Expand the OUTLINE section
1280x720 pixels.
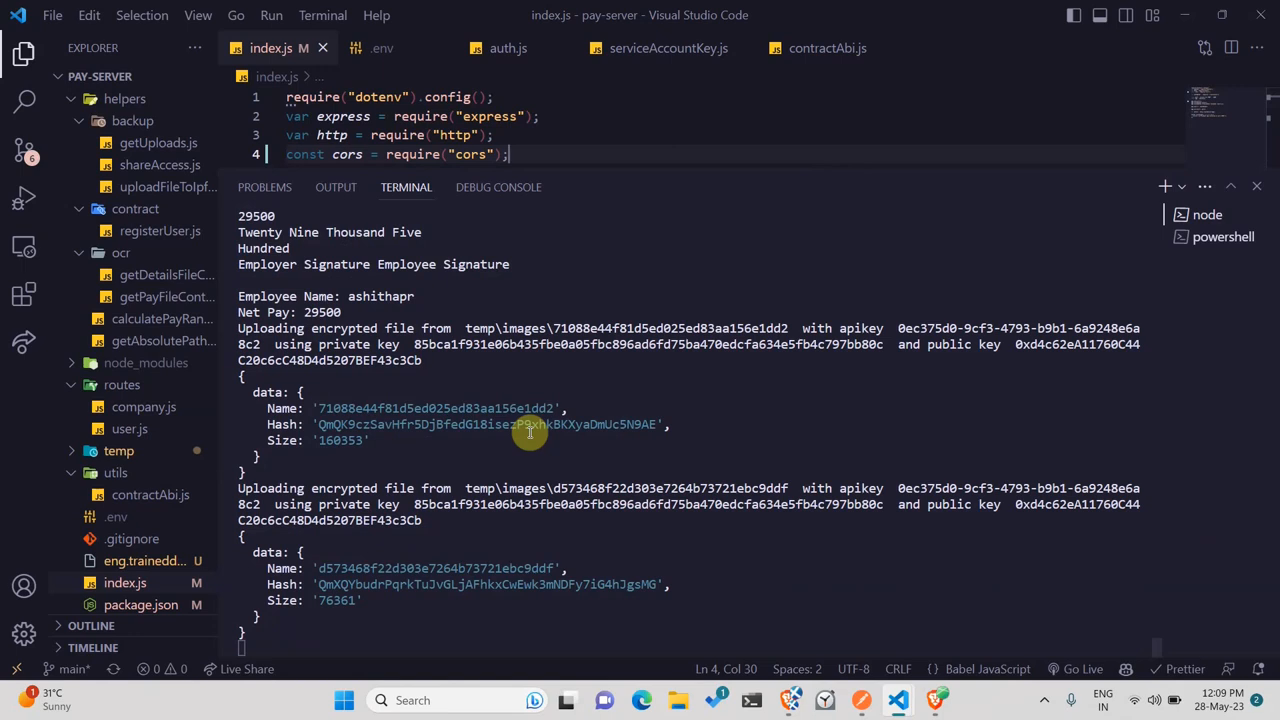click(x=134, y=626)
